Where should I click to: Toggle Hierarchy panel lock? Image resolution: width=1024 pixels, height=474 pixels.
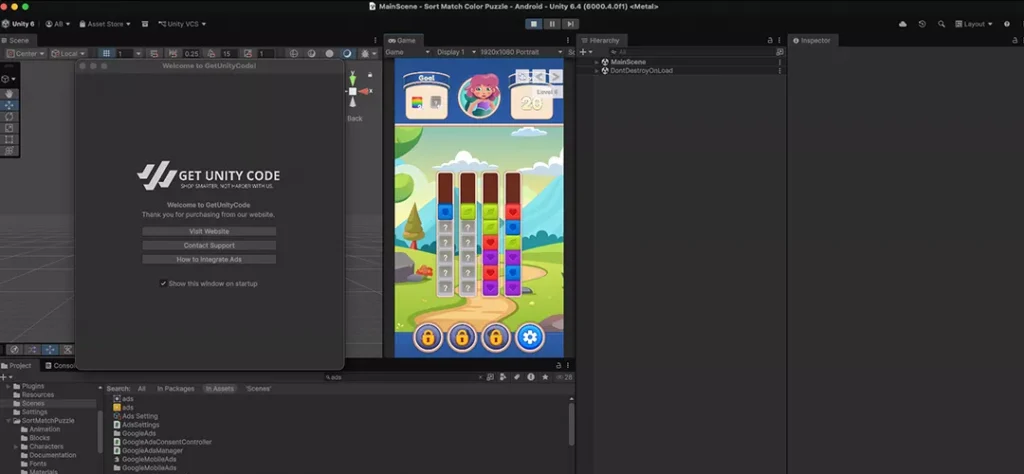(770, 40)
